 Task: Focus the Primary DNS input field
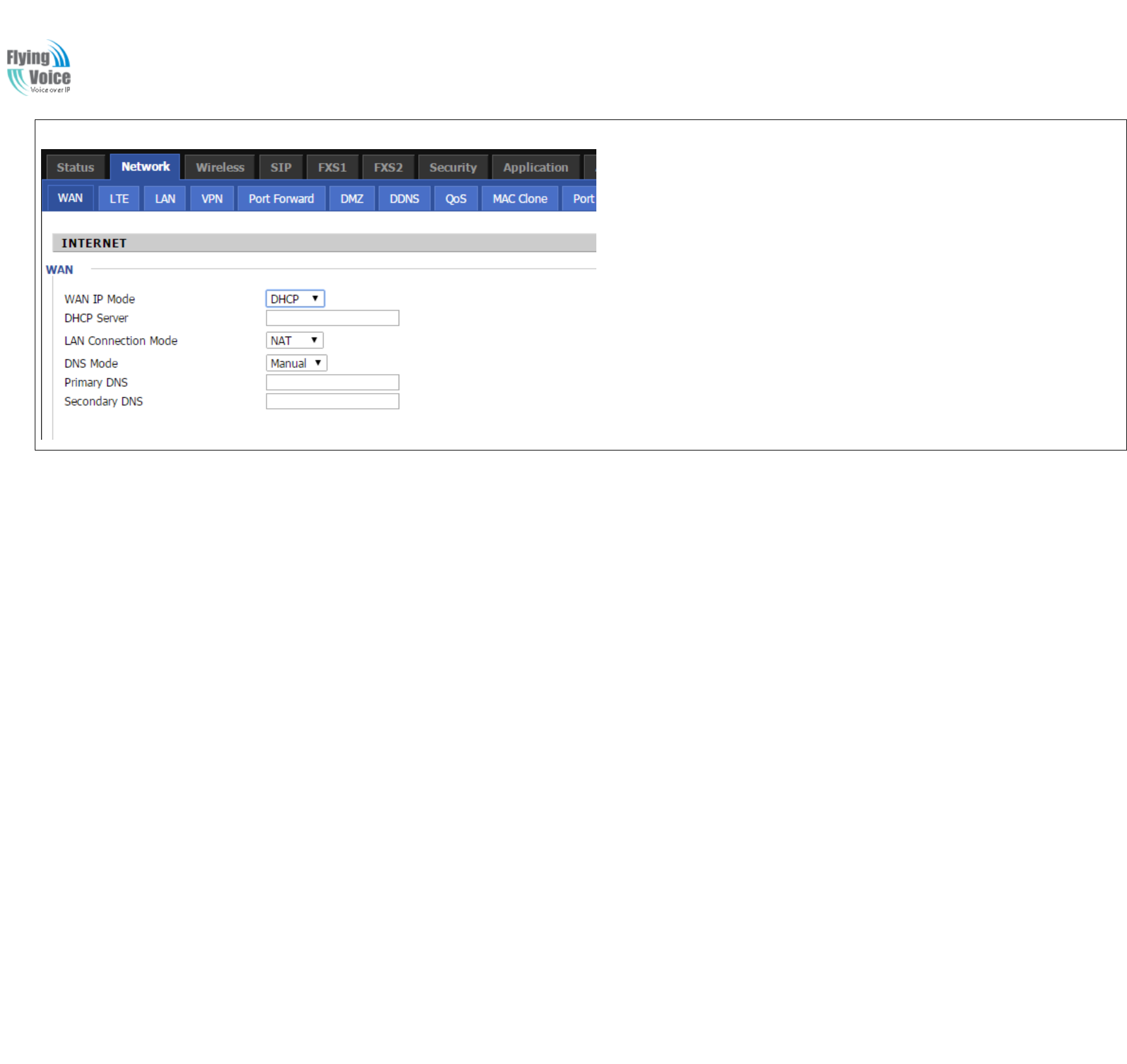point(332,382)
